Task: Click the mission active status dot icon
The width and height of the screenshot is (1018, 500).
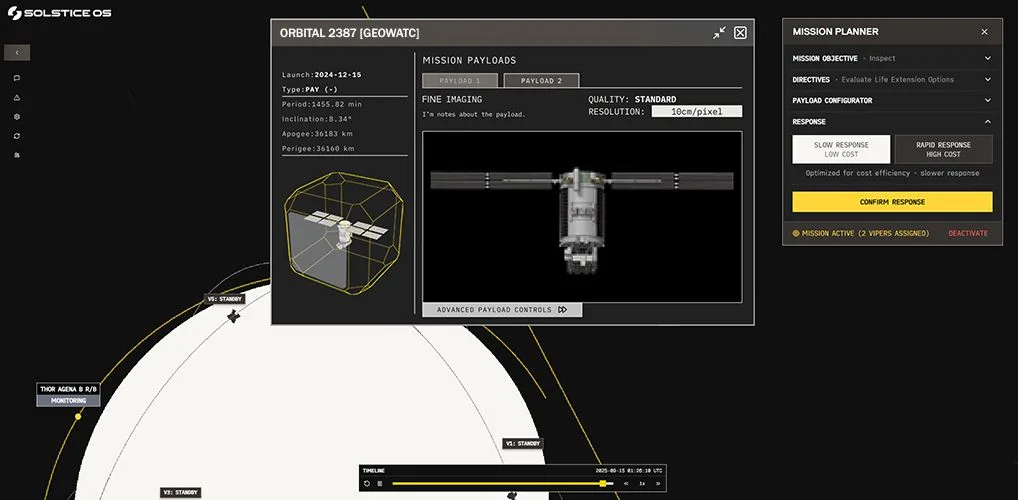Action: coord(796,233)
